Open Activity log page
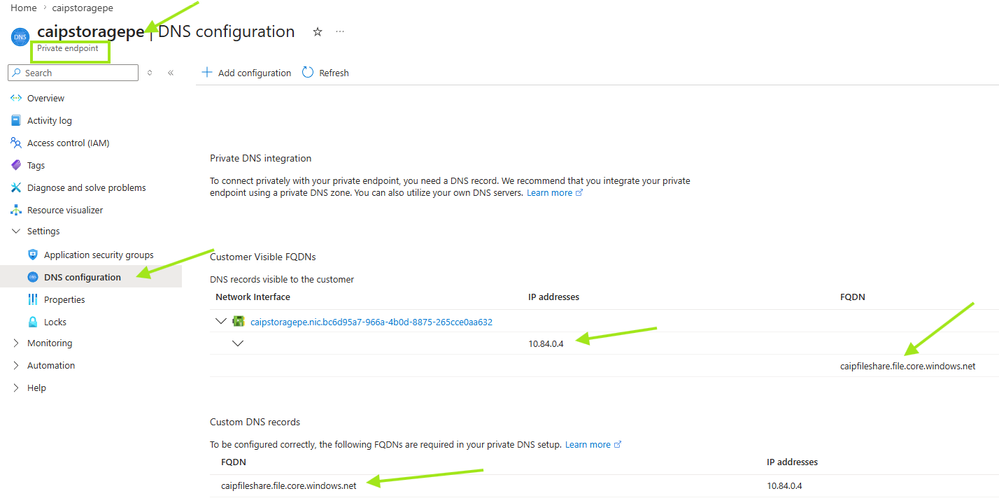 click(x=50, y=120)
